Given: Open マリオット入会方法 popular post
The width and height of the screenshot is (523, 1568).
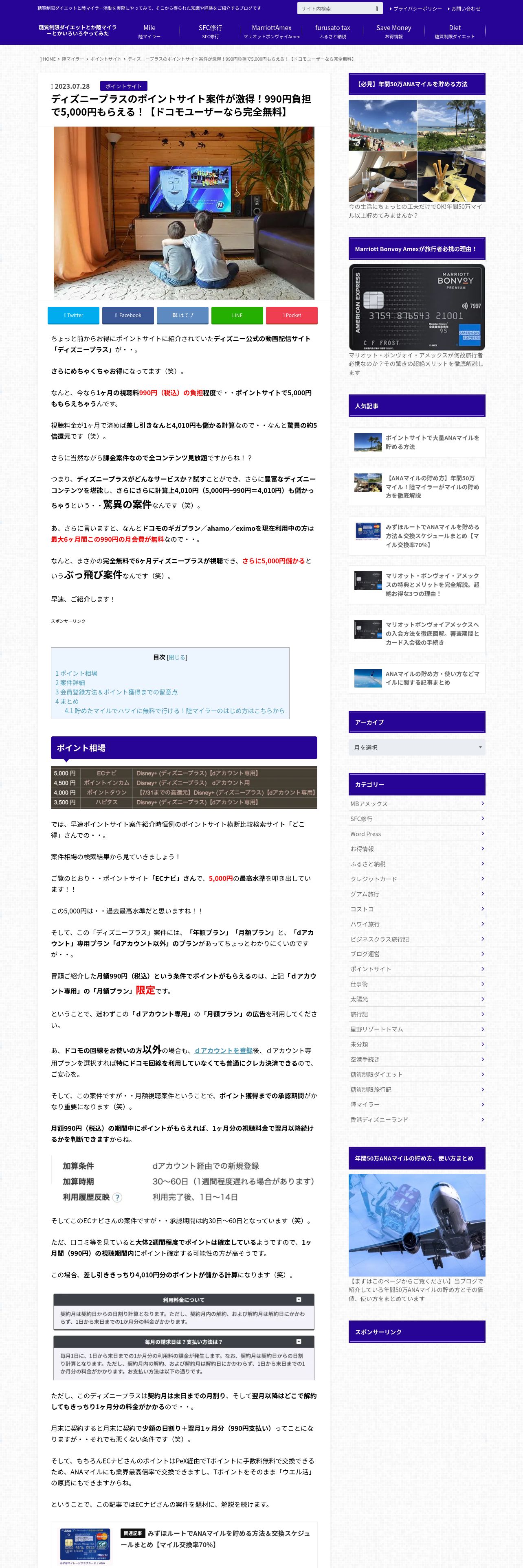Looking at the screenshot, I should (416, 633).
